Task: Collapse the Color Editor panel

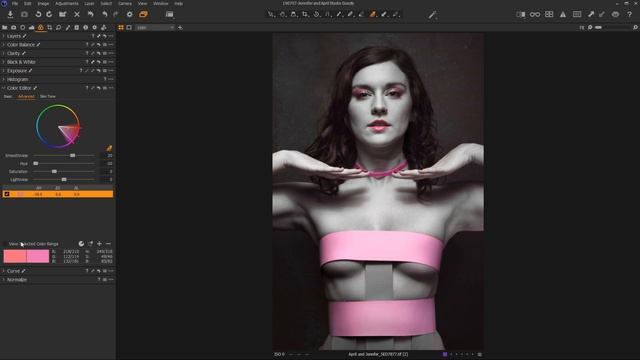Action: pos(4,88)
